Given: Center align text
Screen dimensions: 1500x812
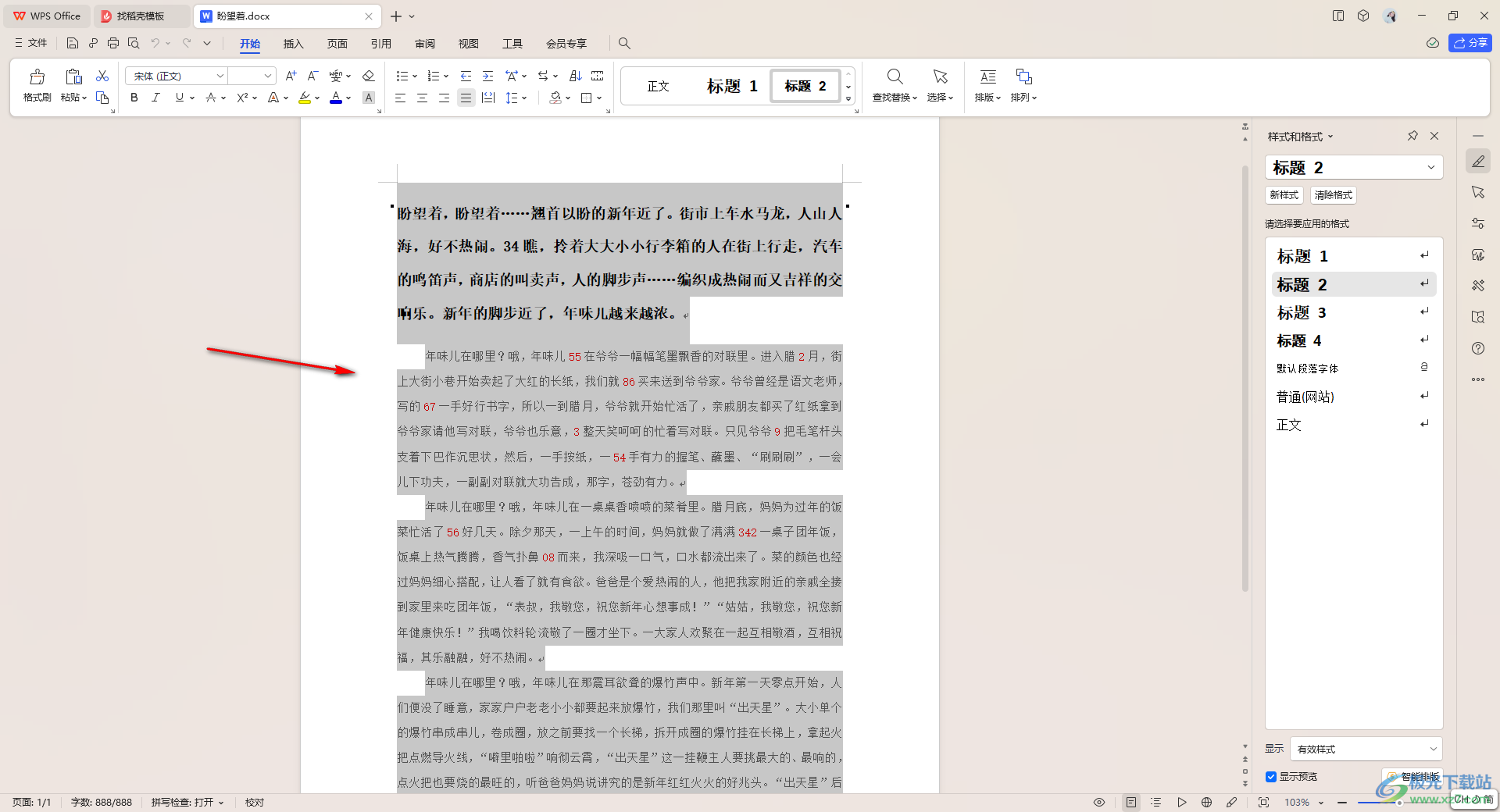Looking at the screenshot, I should click(422, 98).
